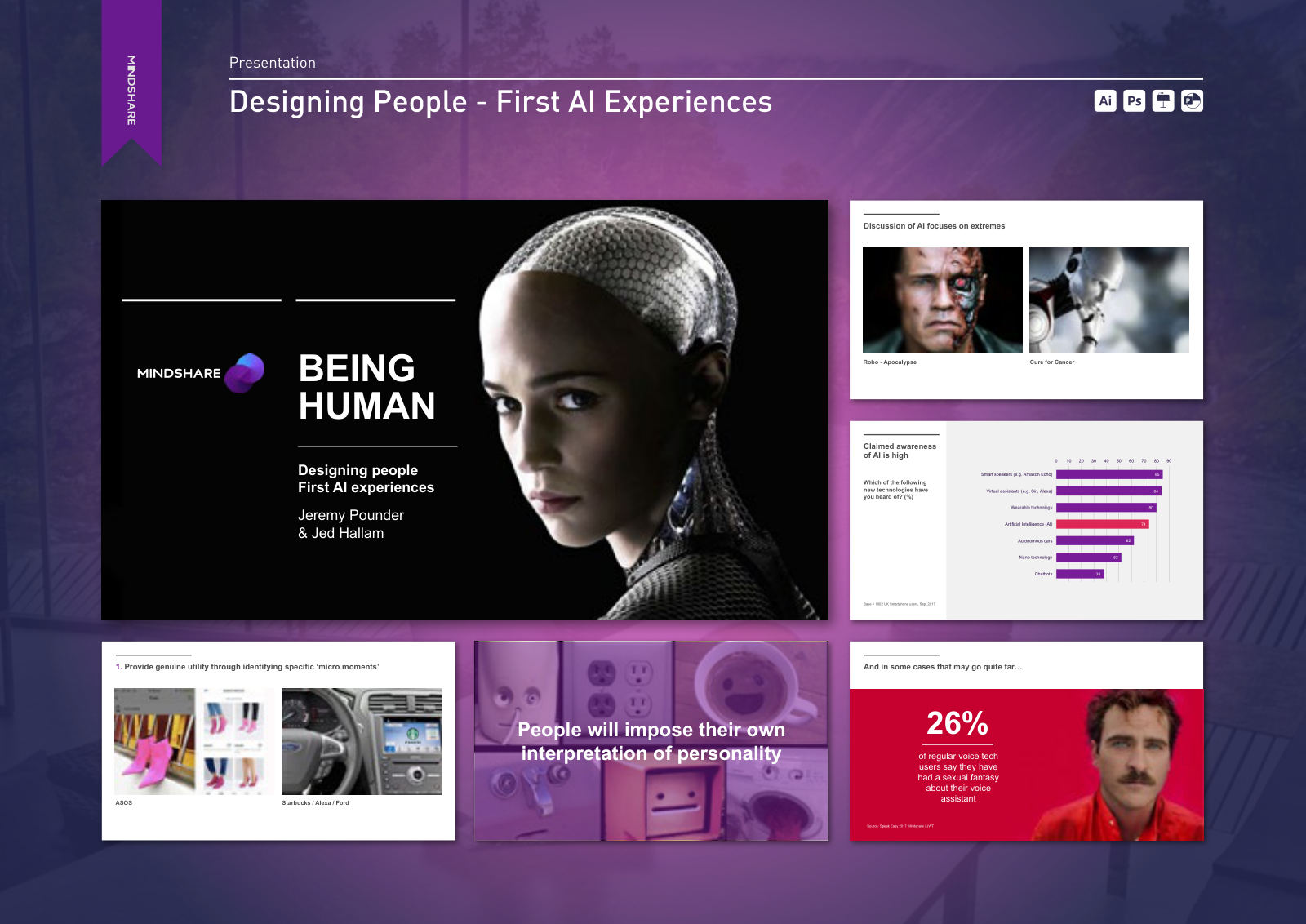Click the 'Source' footnote on red slide
The height and width of the screenshot is (924, 1306).
click(900, 826)
